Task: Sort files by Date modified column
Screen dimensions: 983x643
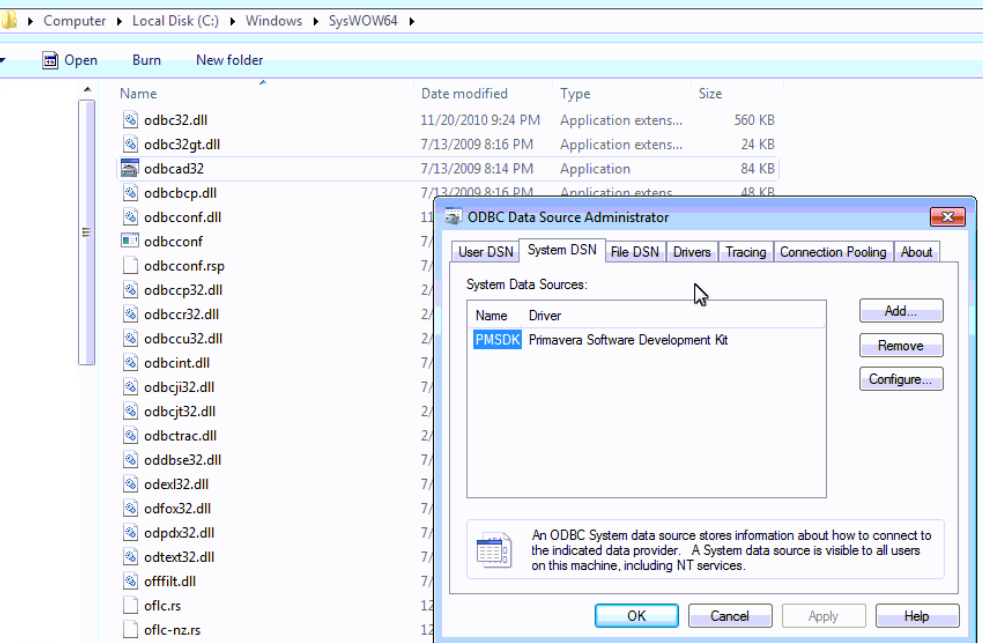Action: click(x=464, y=94)
